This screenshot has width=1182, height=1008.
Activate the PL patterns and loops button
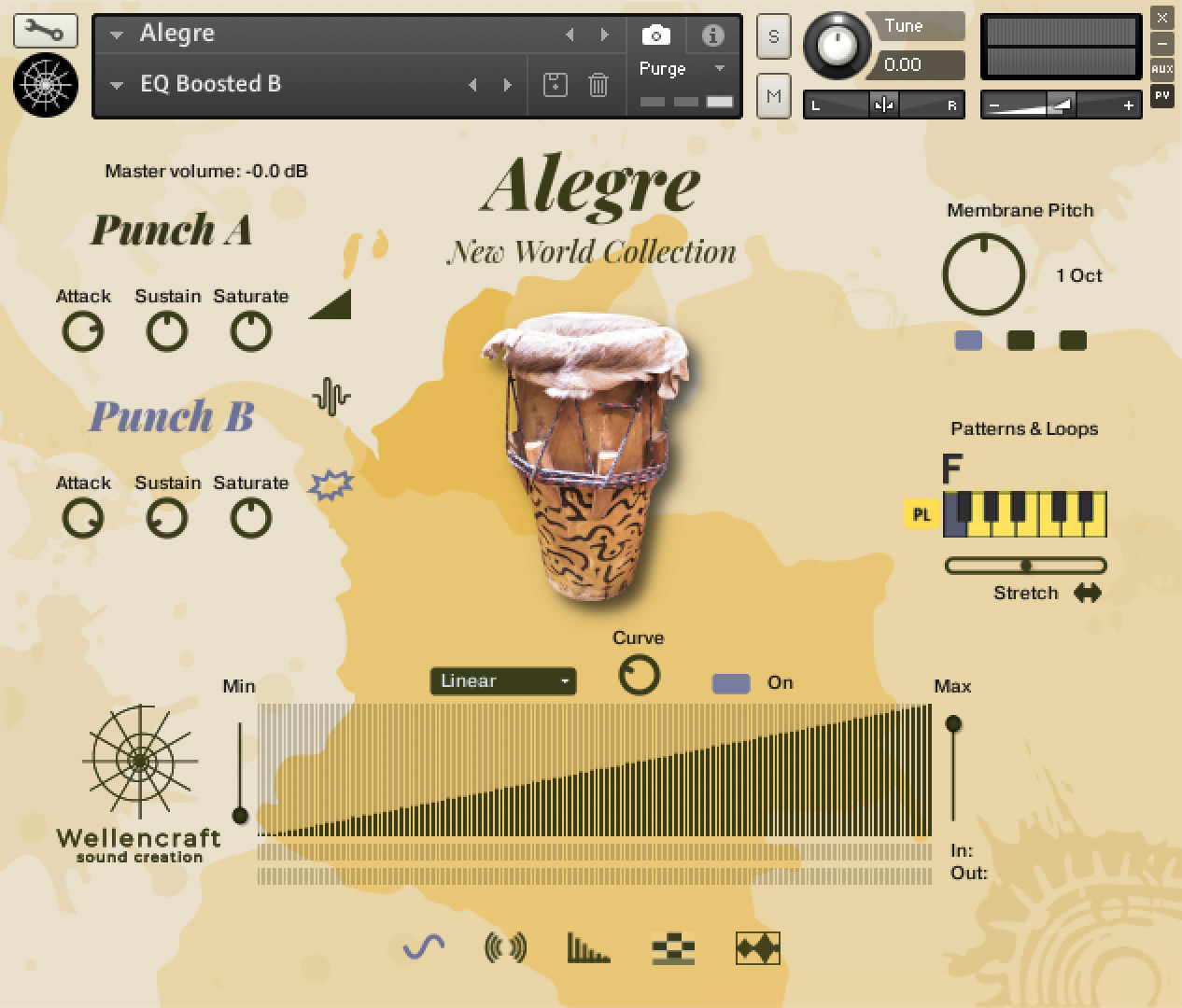921,514
